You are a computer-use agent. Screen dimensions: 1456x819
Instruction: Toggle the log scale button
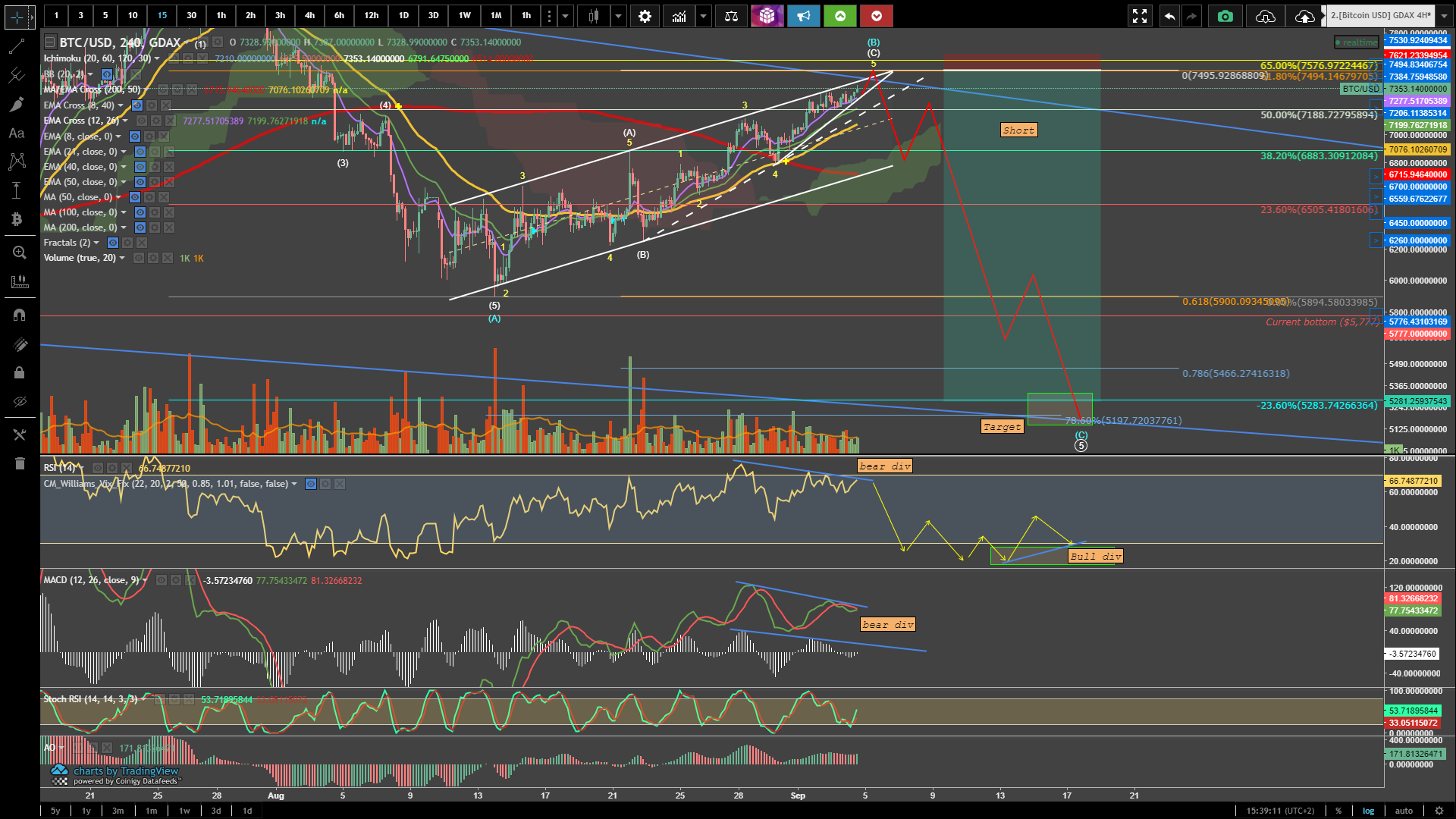coord(1368,811)
